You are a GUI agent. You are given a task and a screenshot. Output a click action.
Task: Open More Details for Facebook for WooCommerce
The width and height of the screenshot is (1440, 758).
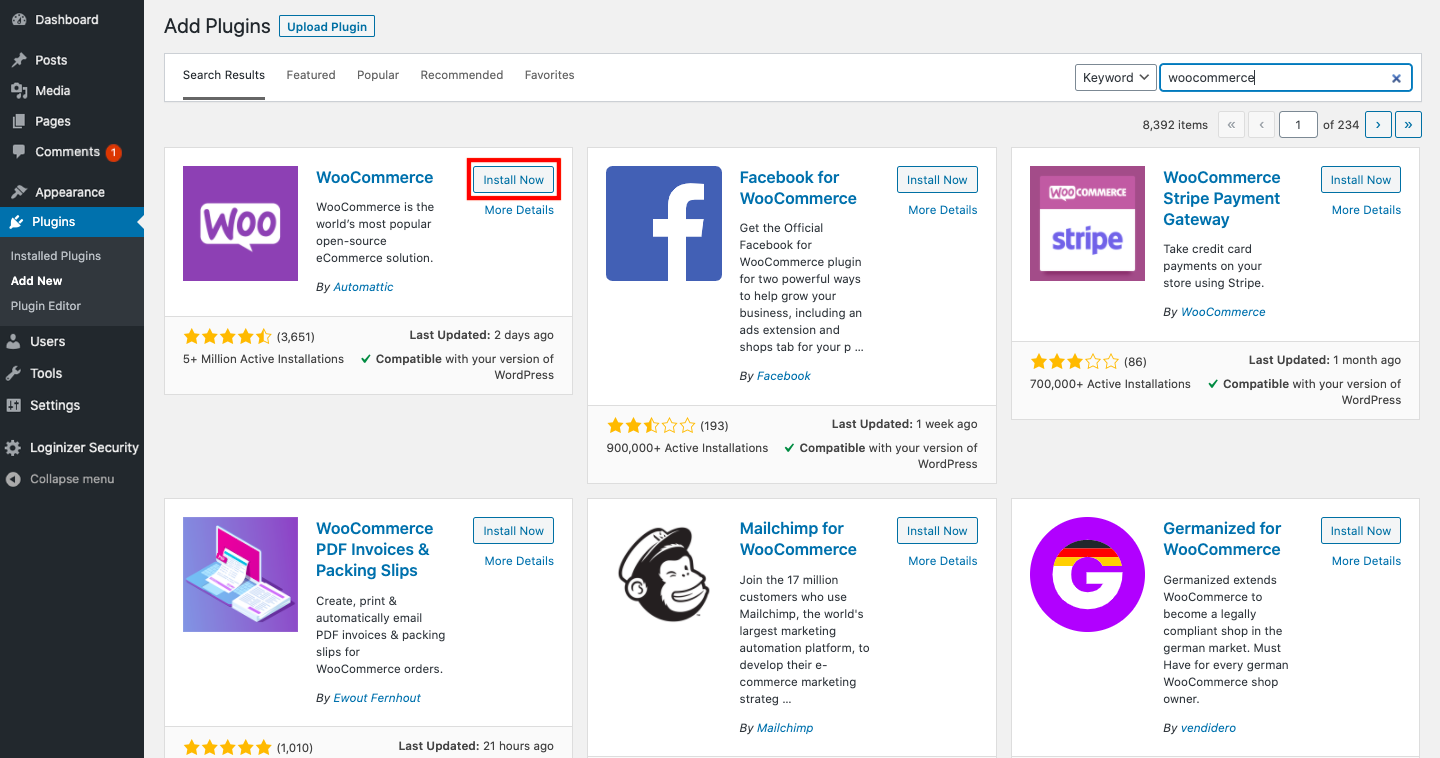(943, 210)
